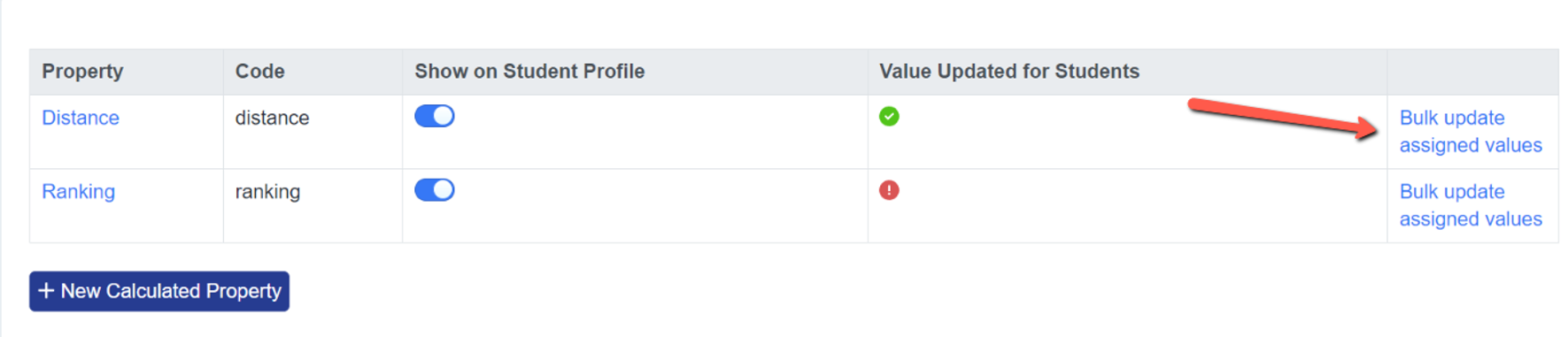Toggle off Show on Student Profile for Ranking
Image resolution: width=1568 pixels, height=337 pixels.
[x=435, y=190]
